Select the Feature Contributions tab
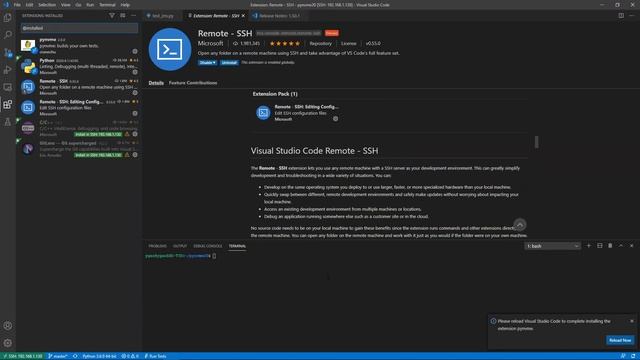Viewport: 640px width, 360px height. 193,83
